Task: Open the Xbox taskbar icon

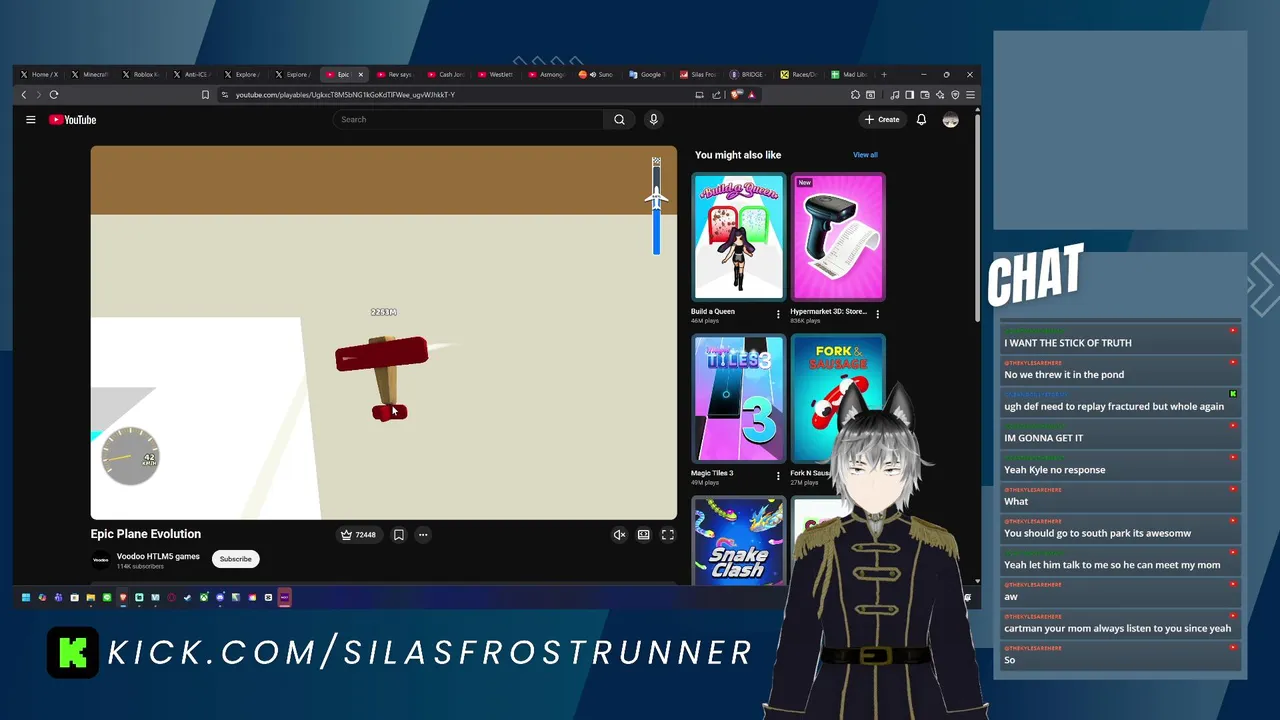Action: pyautogui.click(x=204, y=597)
